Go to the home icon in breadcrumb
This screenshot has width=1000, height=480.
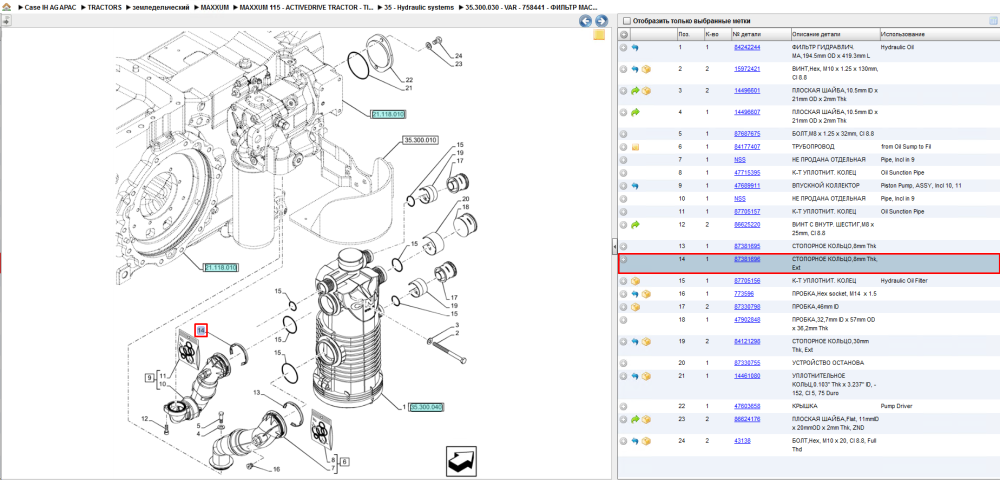pos(6,7)
